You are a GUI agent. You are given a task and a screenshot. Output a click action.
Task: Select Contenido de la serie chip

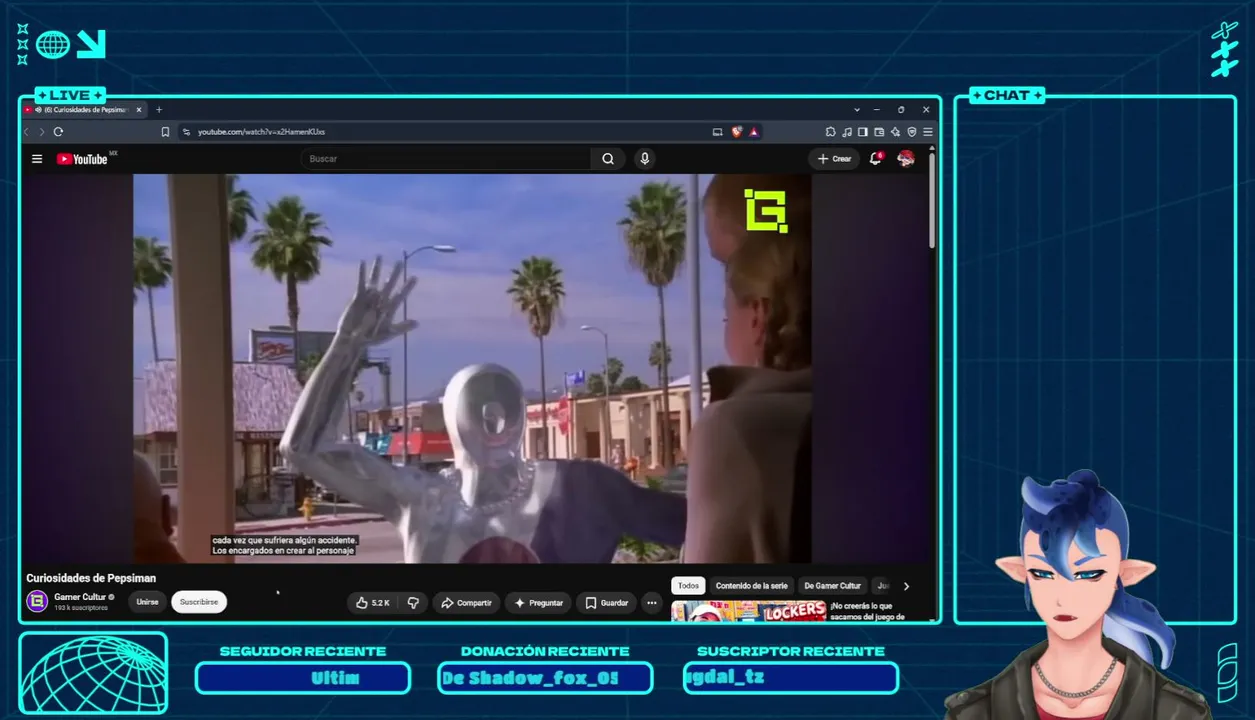point(752,586)
